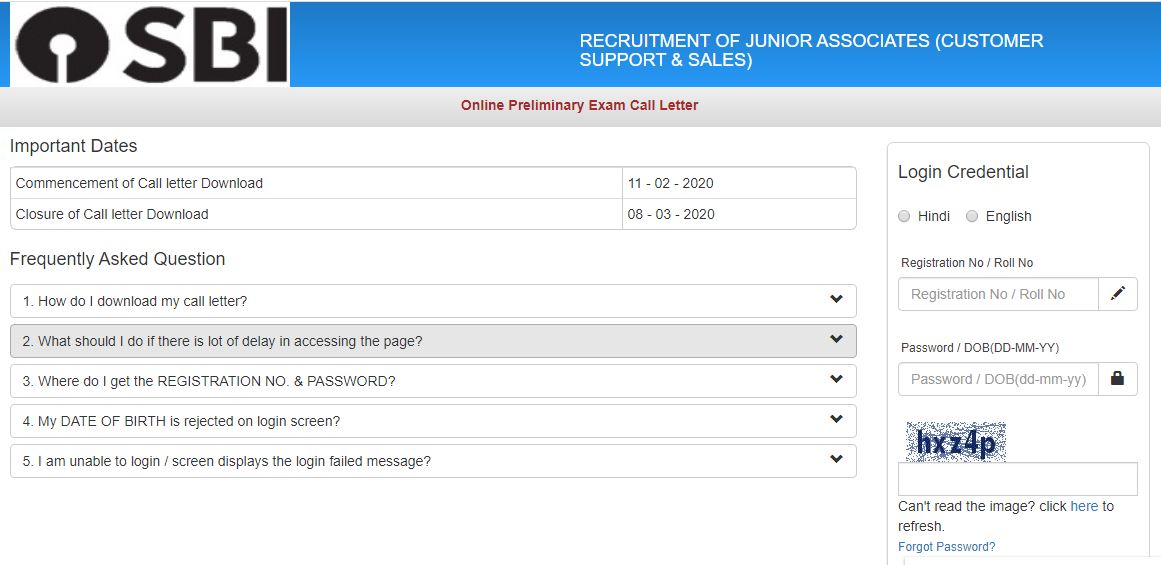Focus the Password / DOB input field
Viewport: 1161px width, 565px height.
[x=998, y=379]
